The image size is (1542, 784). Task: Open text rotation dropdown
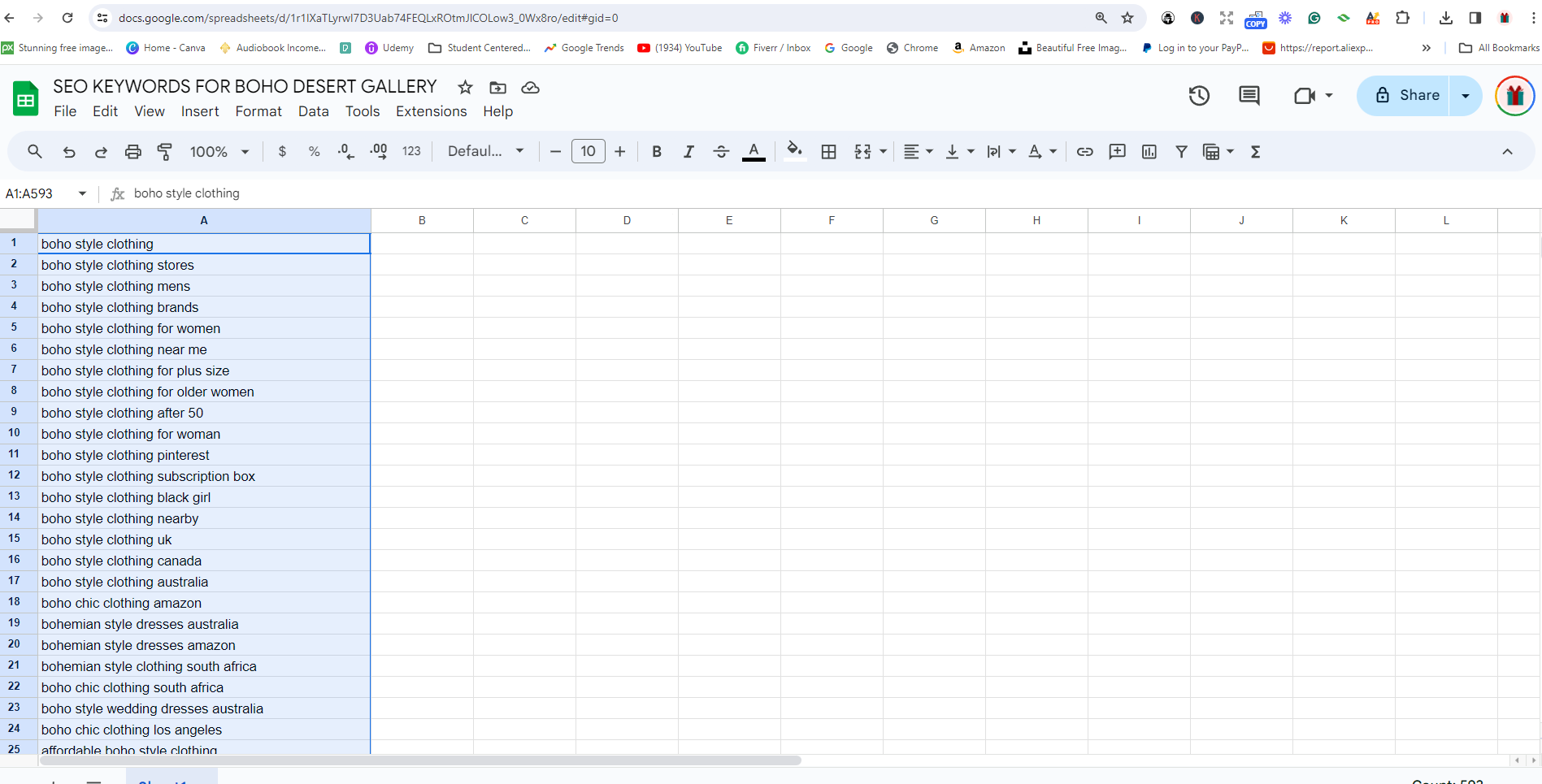1042,151
